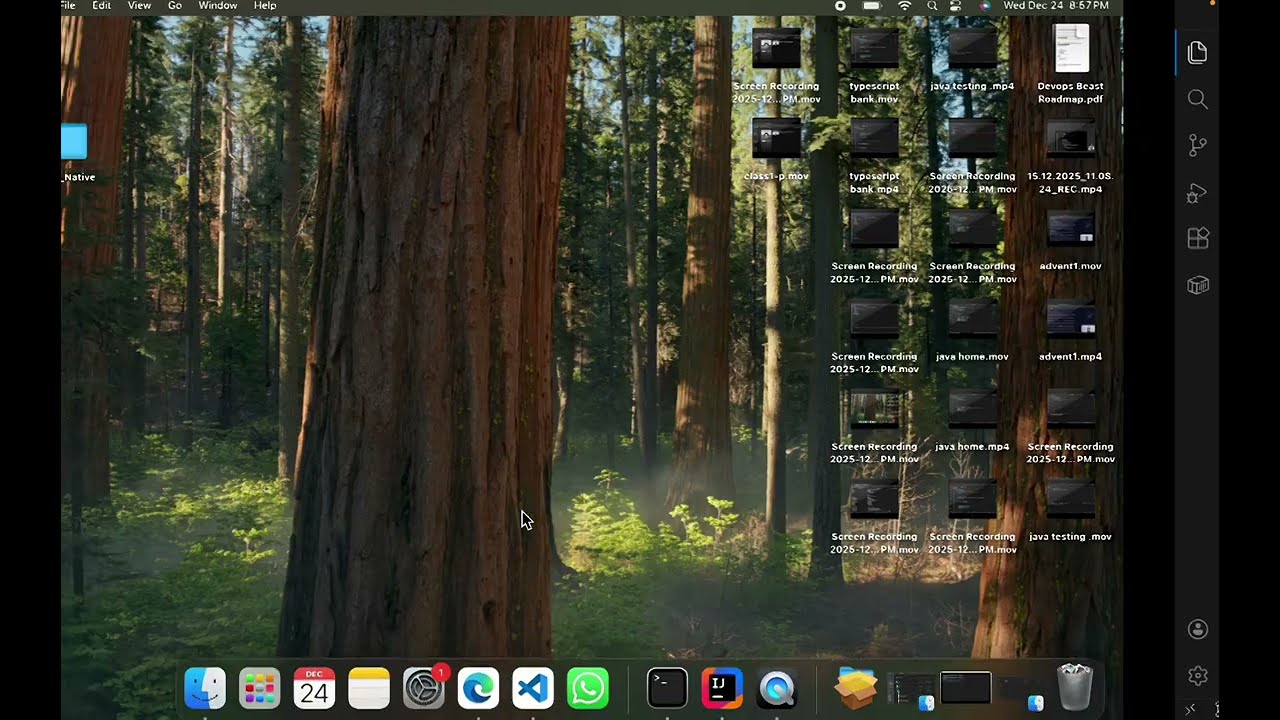1280x720 pixels.
Task: Launch IntelliJ IDEA from the dock
Action: [722, 688]
